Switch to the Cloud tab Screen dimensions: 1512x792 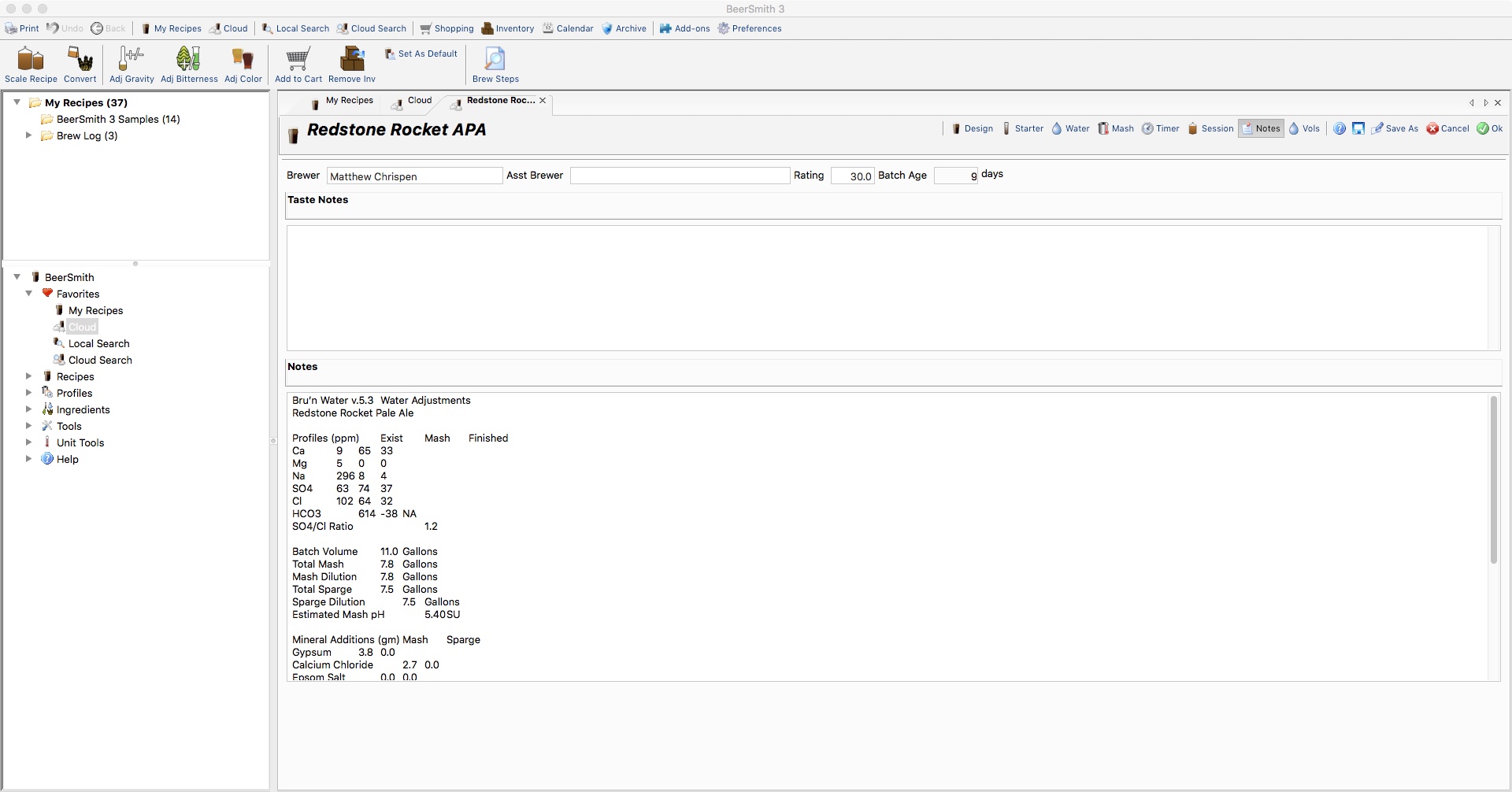pos(412,101)
